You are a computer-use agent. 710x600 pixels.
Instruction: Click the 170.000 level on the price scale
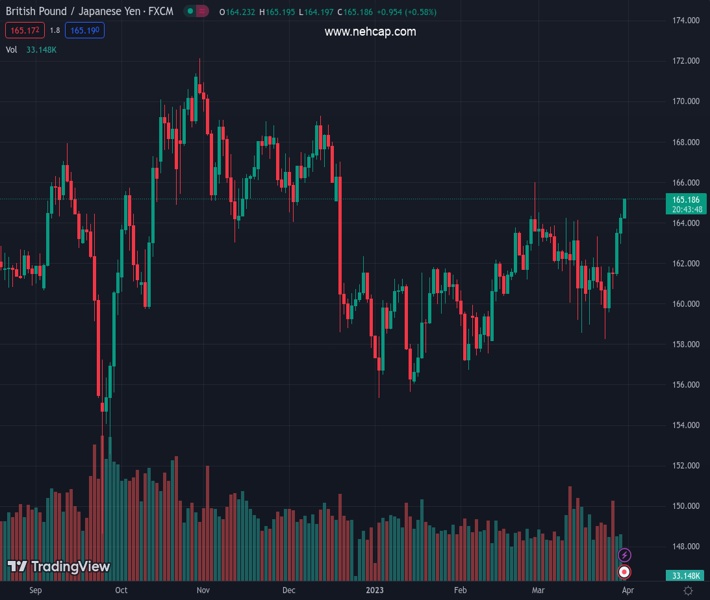point(685,102)
